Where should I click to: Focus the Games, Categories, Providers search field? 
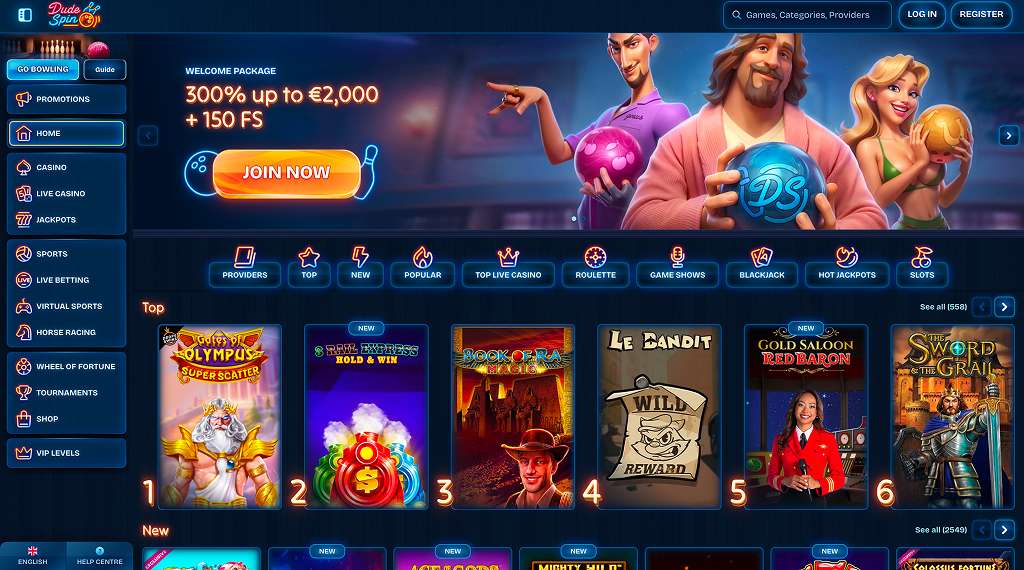coord(807,15)
